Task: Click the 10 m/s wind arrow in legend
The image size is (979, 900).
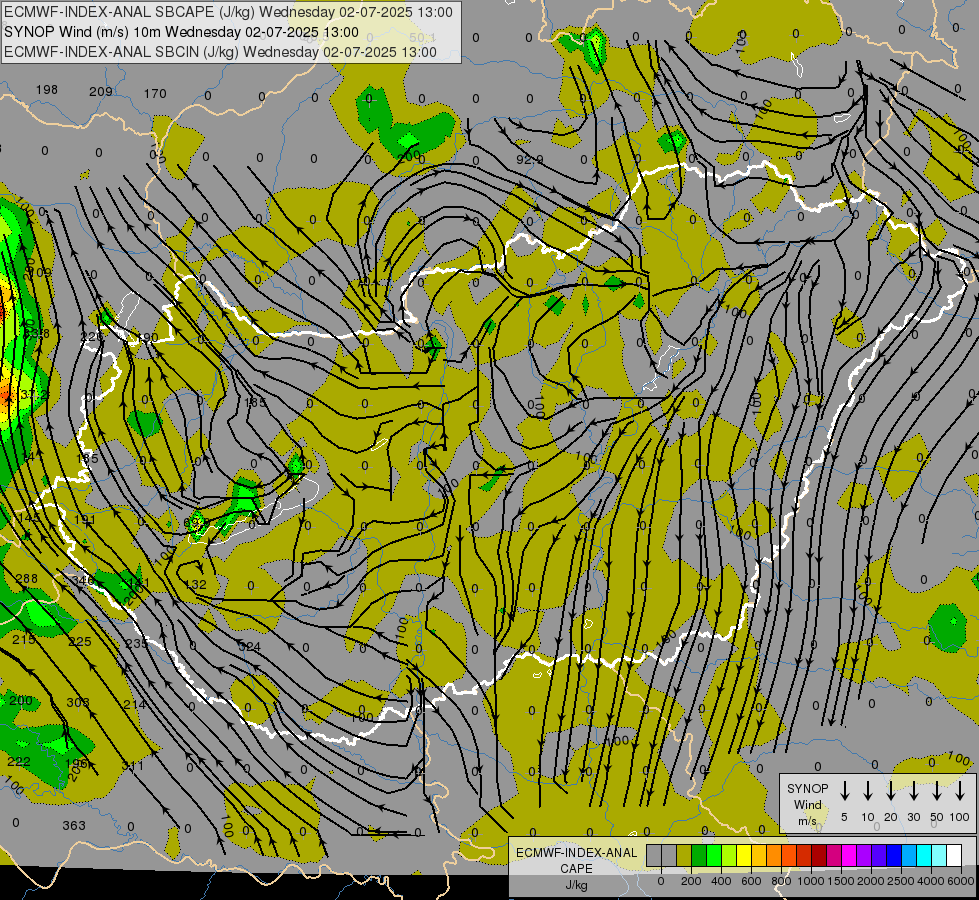Action: (x=868, y=791)
